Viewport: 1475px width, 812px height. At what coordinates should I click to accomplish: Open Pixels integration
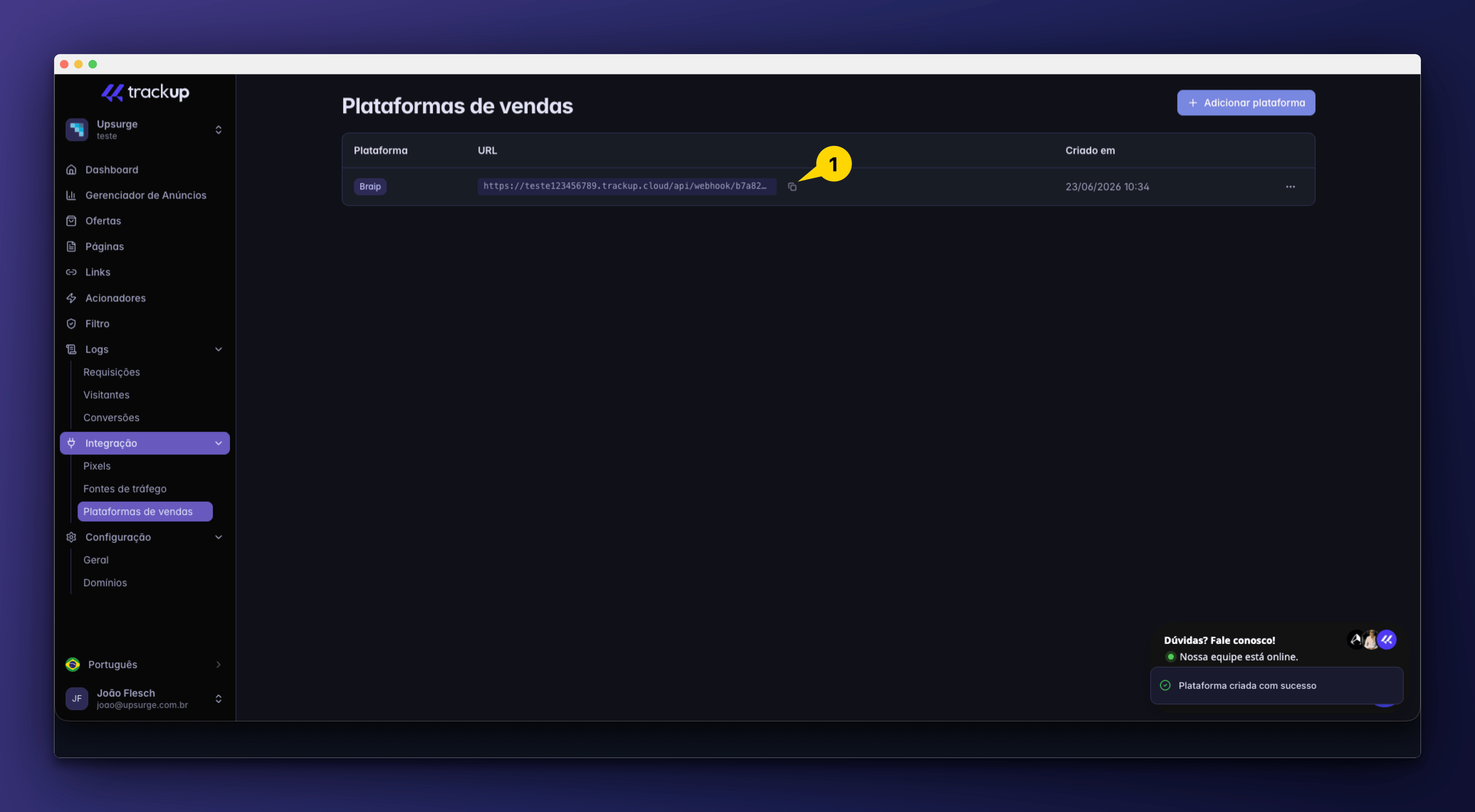click(97, 466)
